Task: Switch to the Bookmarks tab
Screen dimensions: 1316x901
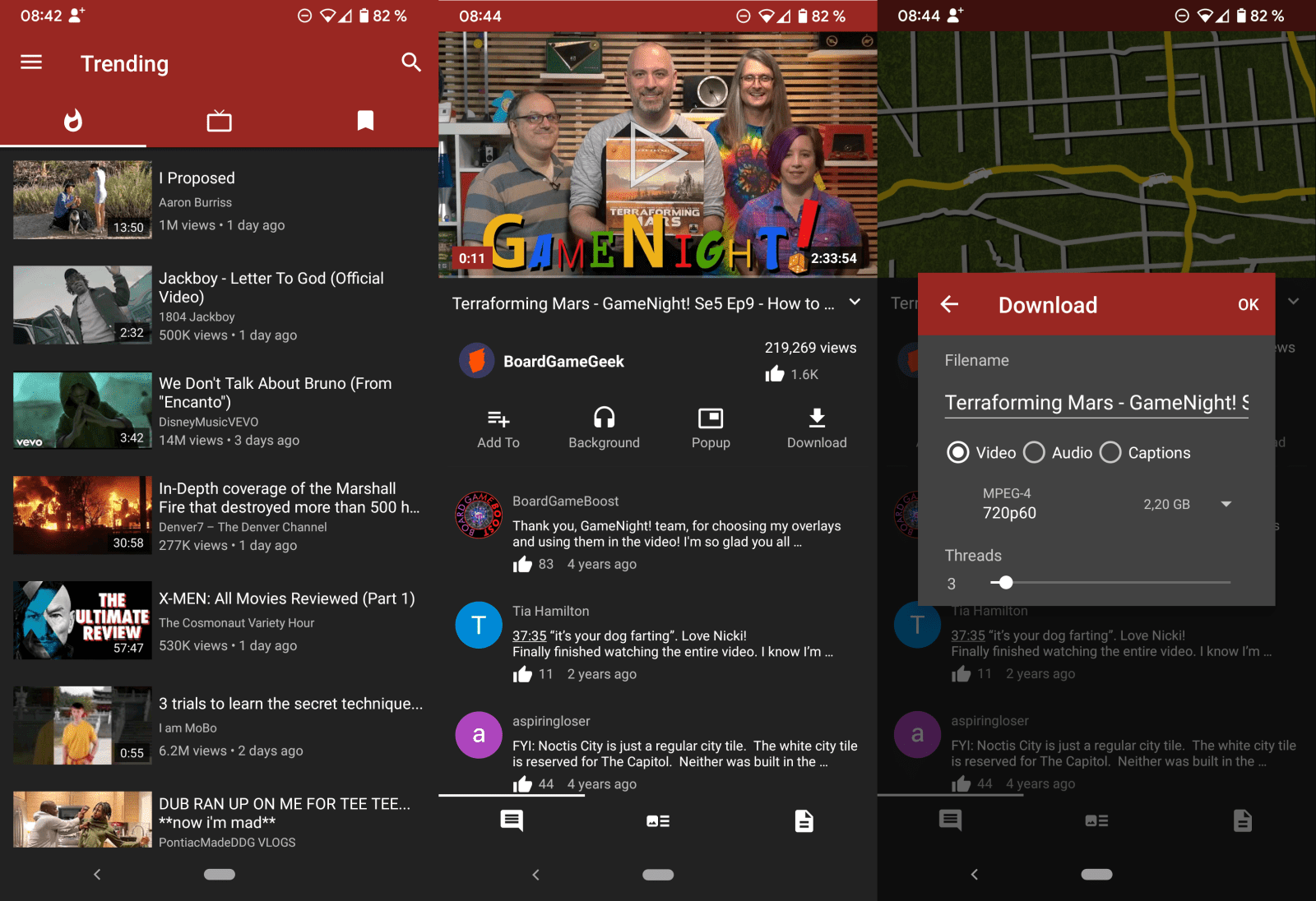Action: click(x=365, y=121)
